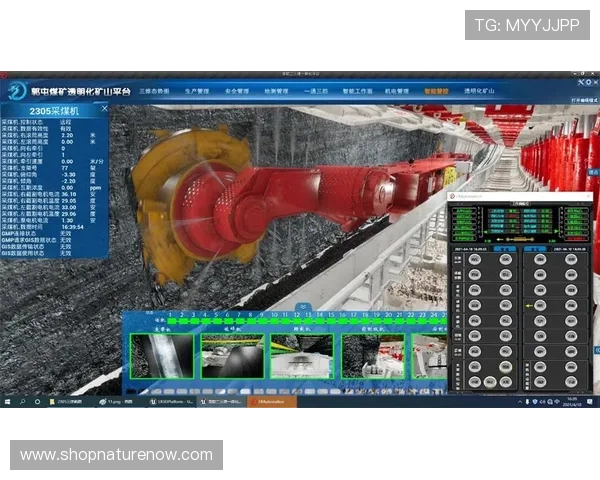The height and width of the screenshot is (480, 600).
Task: Open the Windows Start menu
Action: [7, 402]
